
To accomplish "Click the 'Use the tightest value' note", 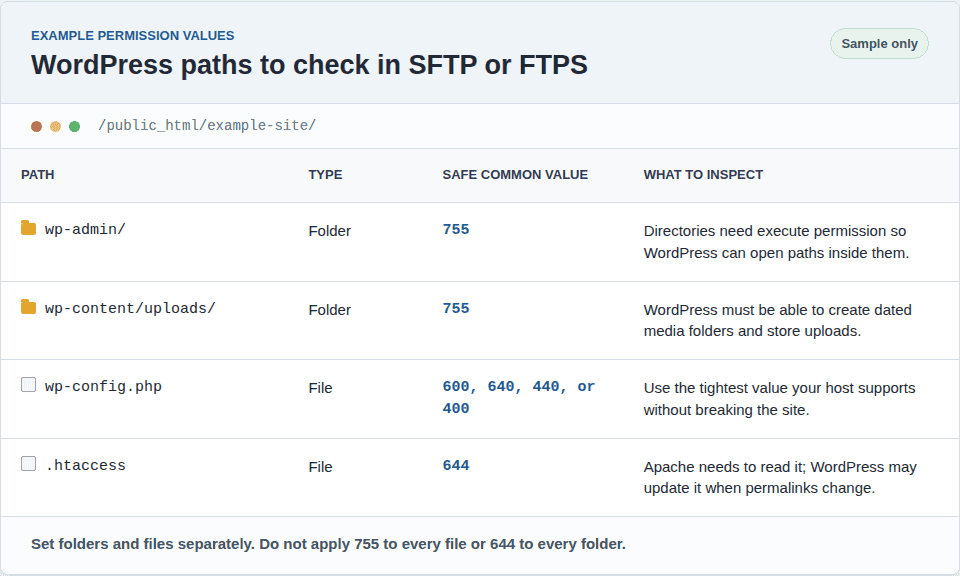I will click(779, 398).
